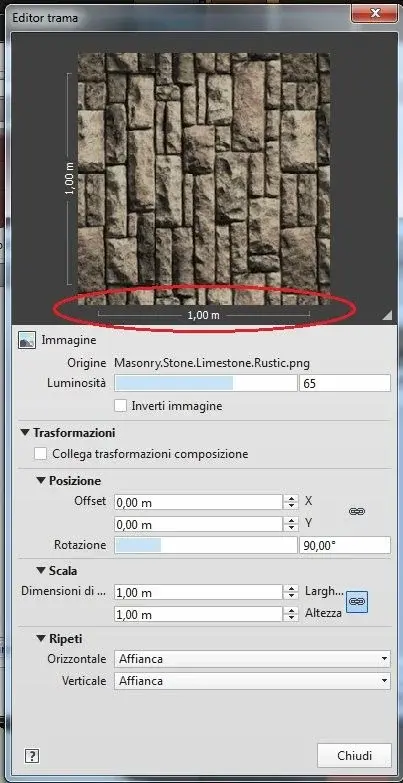Click the Larghezza stepper arrows

[291, 592]
